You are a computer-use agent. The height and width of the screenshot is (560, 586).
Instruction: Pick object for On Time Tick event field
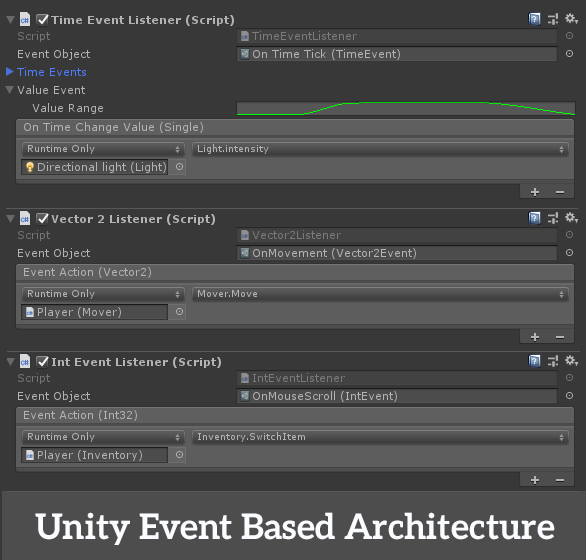click(x=569, y=54)
